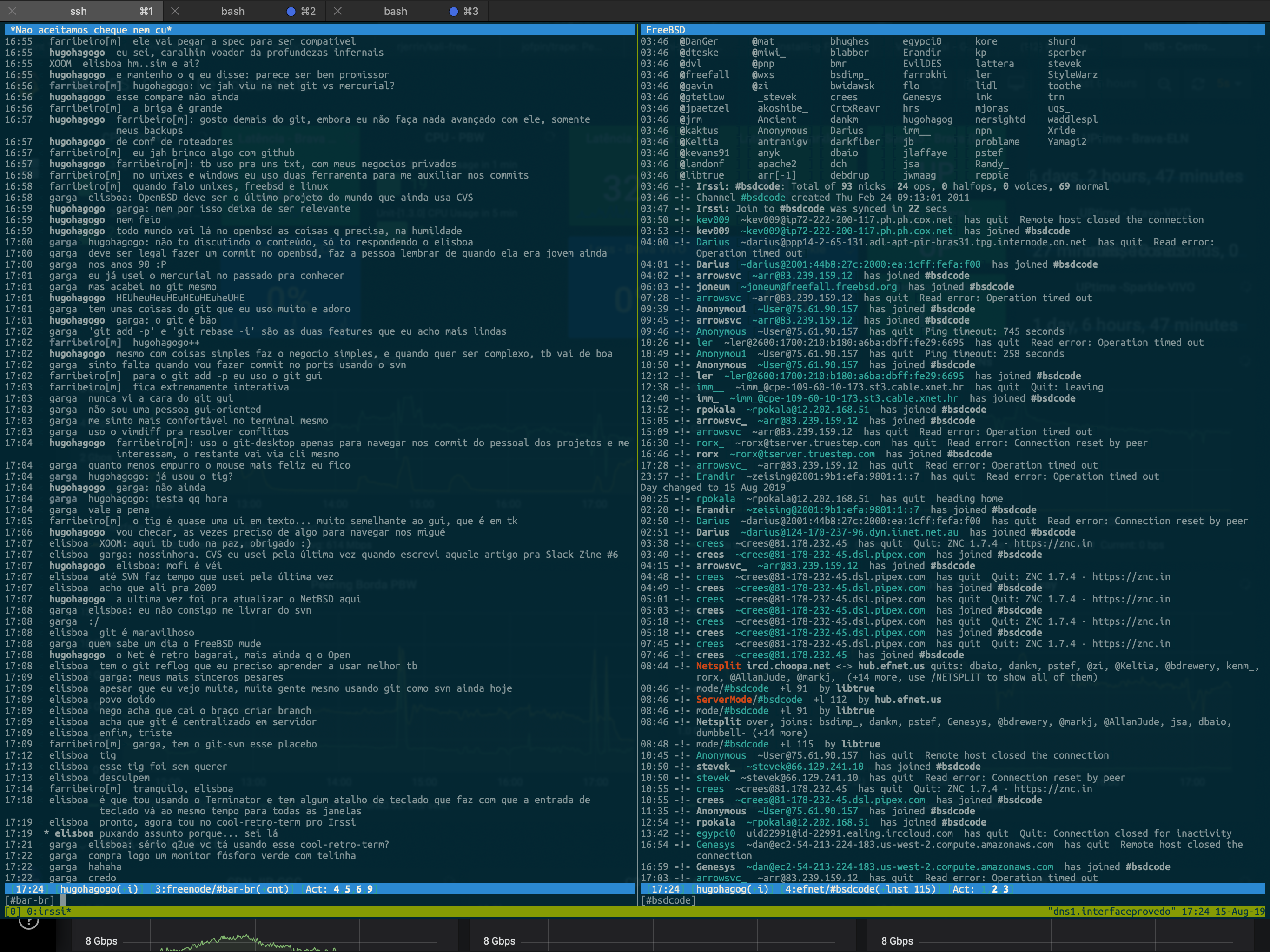Viewport: 1270px width, 952px height.
Task: Click the [#bsdcode] input prompt
Action: (668, 900)
